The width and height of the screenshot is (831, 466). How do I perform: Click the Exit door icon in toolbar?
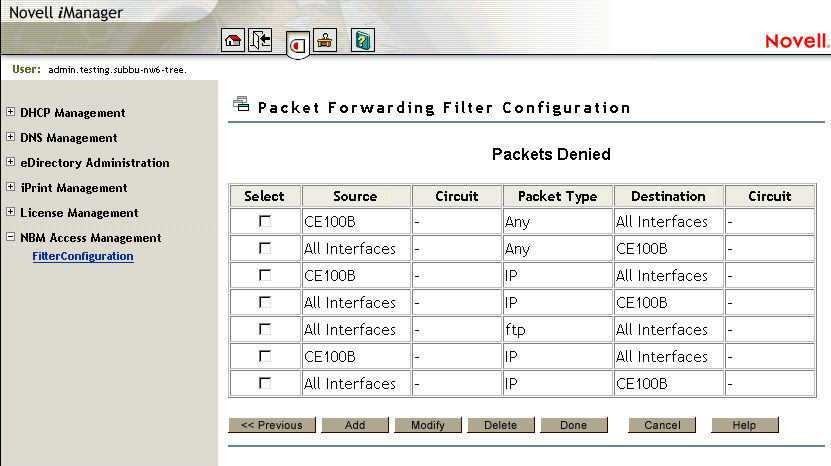(260, 40)
